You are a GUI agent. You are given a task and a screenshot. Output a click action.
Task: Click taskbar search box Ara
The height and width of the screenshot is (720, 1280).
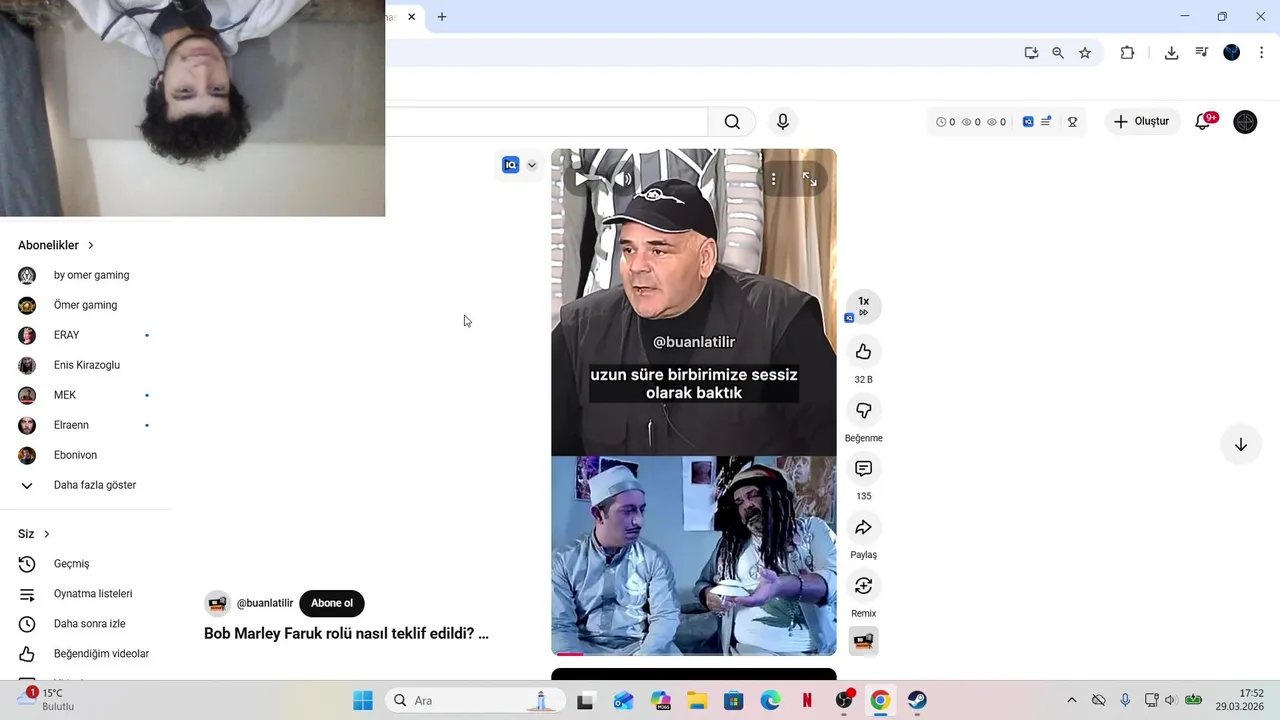[x=474, y=701]
